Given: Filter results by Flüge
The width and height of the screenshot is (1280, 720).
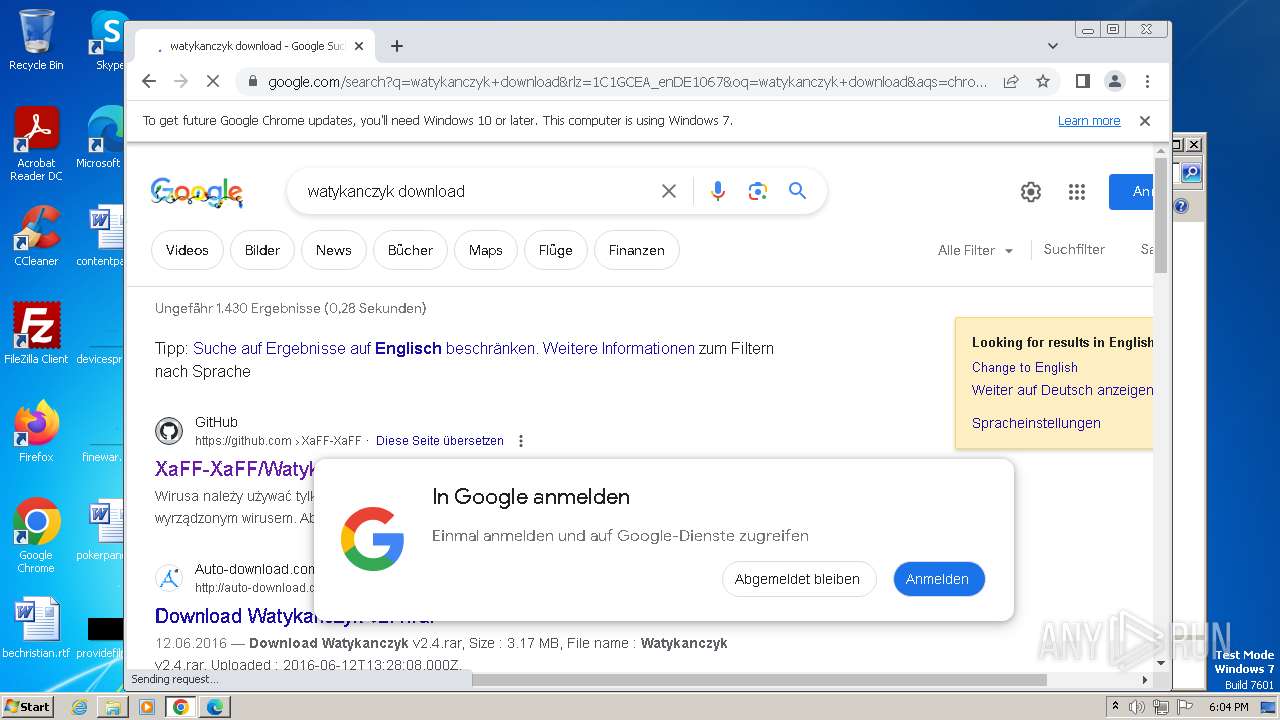Looking at the screenshot, I should 555,250.
